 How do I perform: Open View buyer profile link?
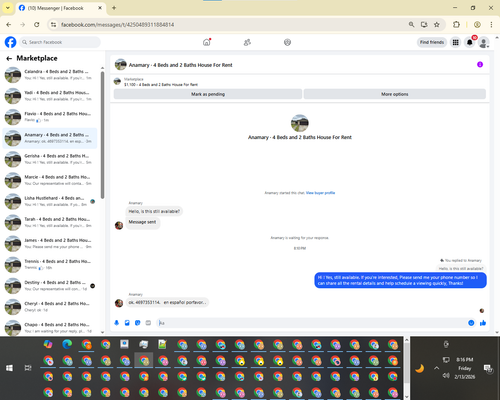click(320, 193)
